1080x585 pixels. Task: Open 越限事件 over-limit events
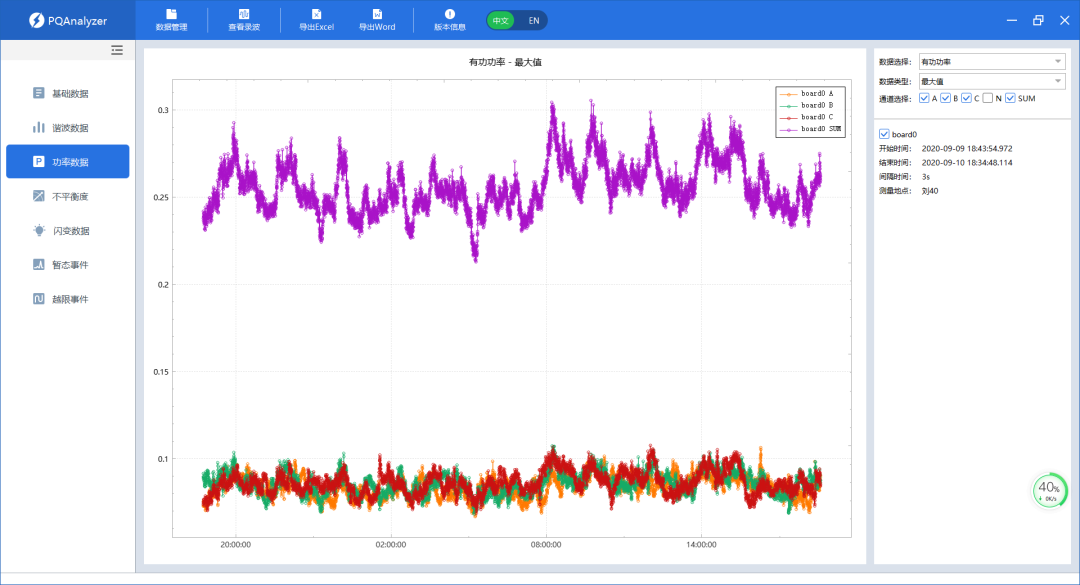pos(68,299)
